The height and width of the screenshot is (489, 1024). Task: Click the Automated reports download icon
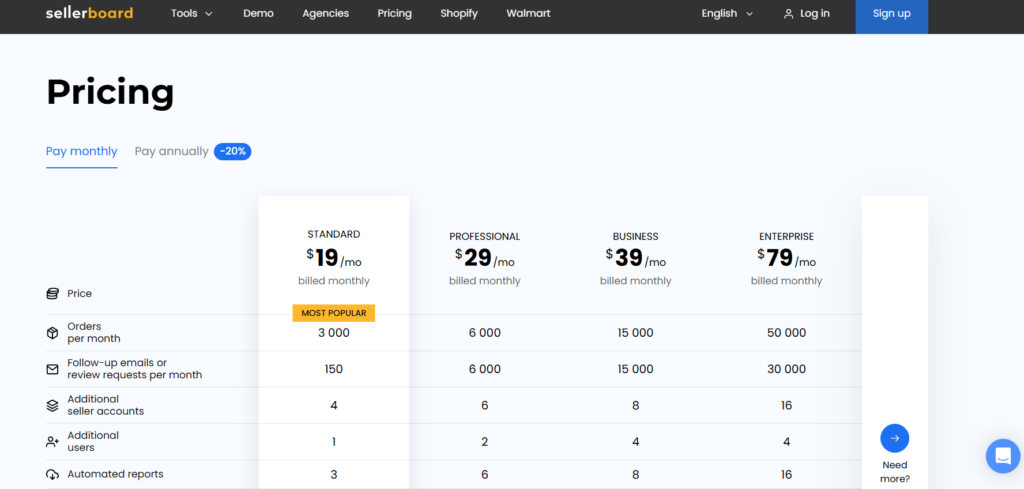(52, 474)
